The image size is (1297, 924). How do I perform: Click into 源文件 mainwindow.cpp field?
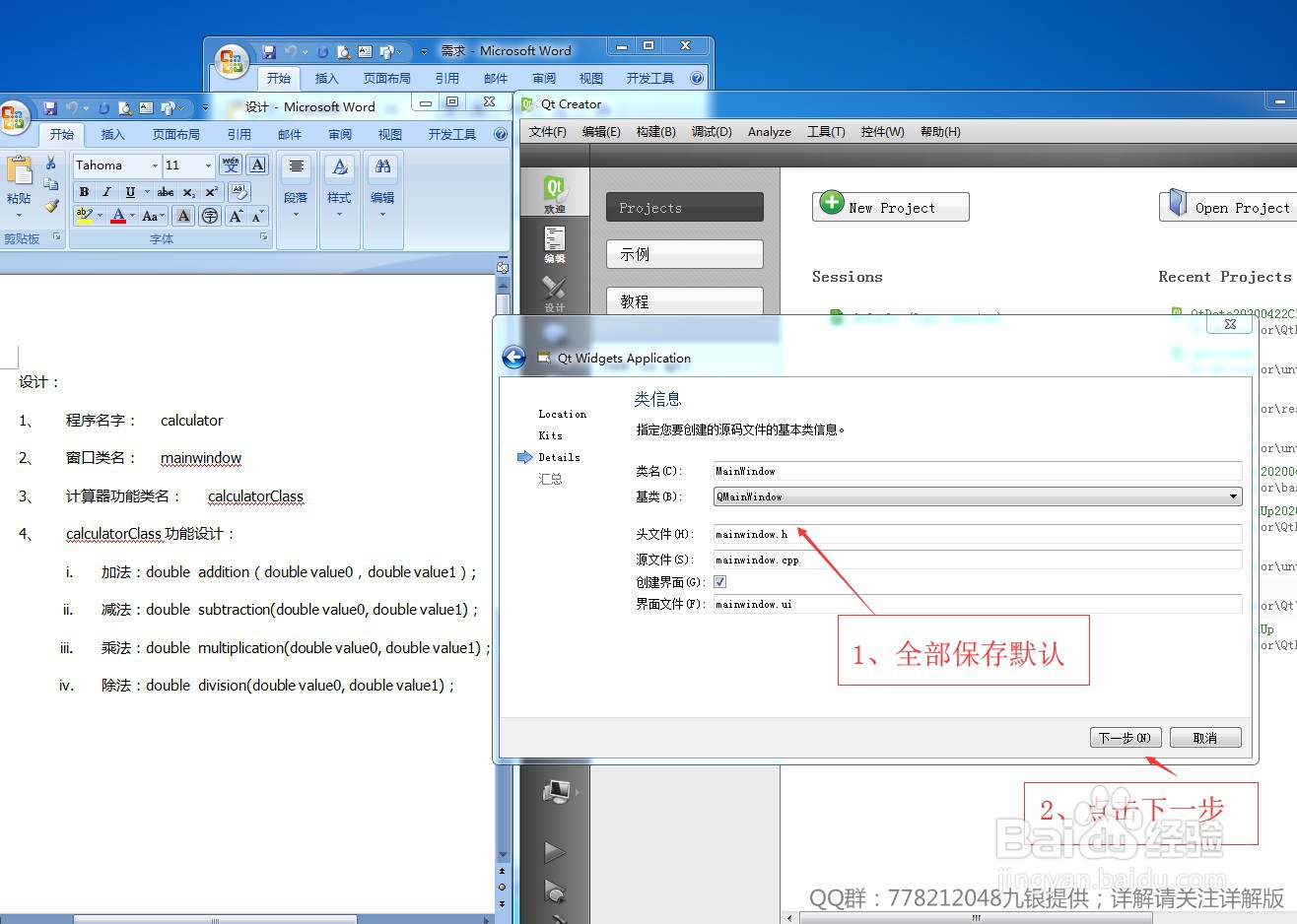point(978,560)
